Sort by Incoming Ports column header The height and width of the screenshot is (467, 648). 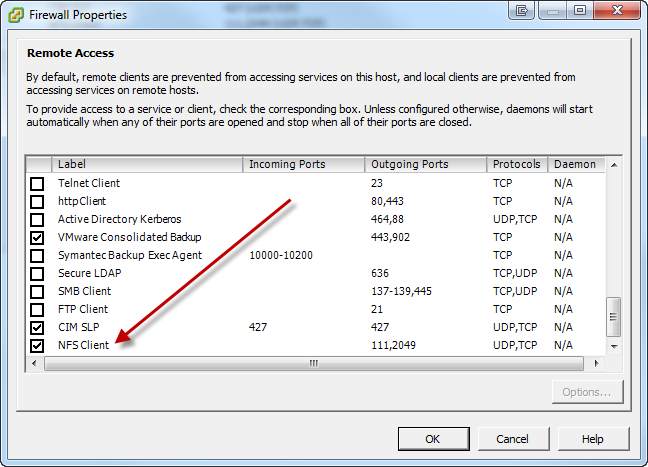[x=304, y=164]
